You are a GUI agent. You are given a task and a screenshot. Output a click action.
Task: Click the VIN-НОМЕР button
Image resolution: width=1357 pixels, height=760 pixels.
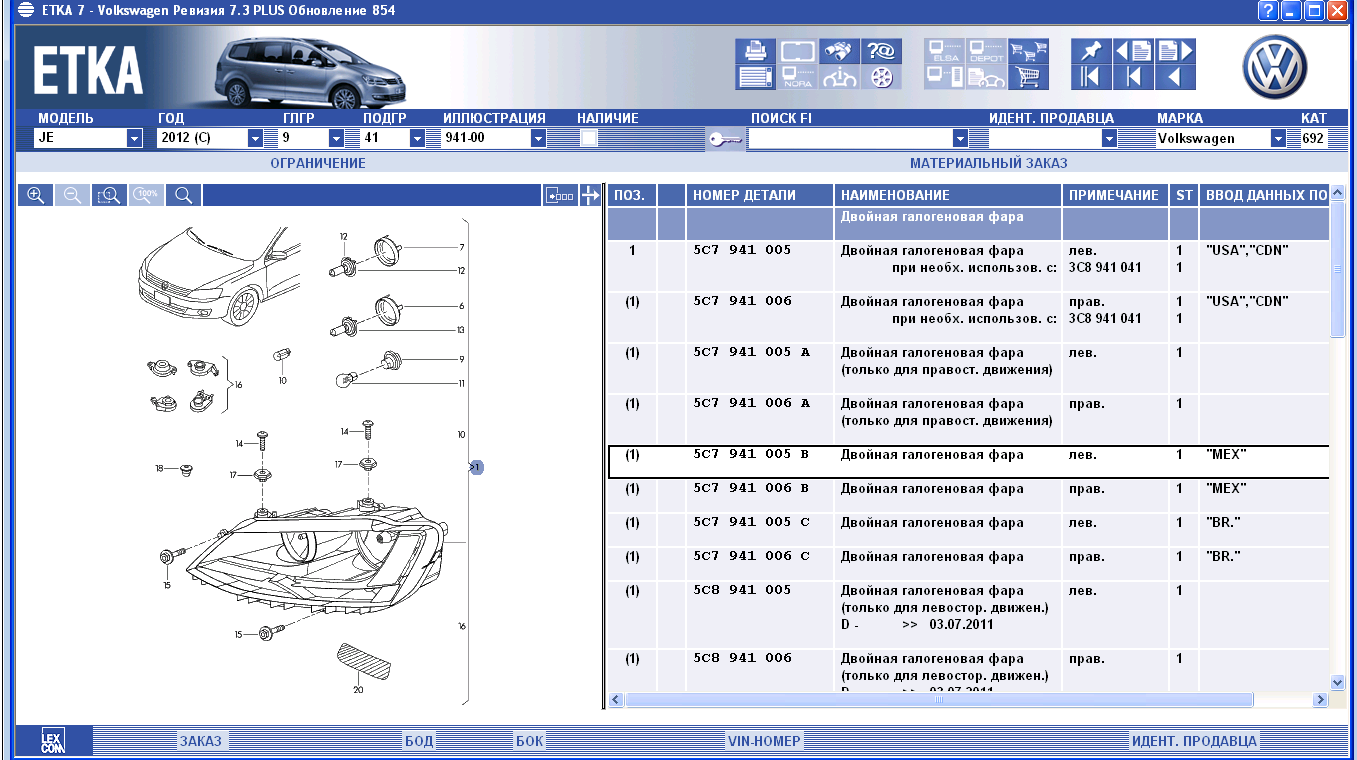pyautogui.click(x=764, y=741)
